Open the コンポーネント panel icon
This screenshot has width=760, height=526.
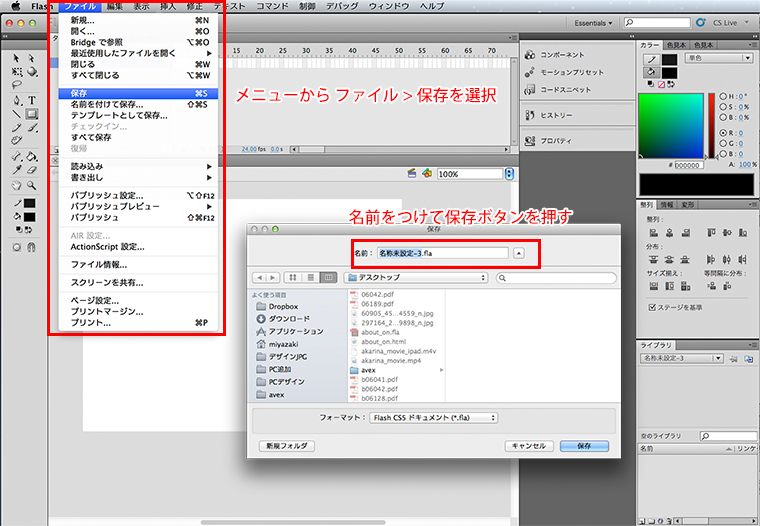click(x=530, y=55)
